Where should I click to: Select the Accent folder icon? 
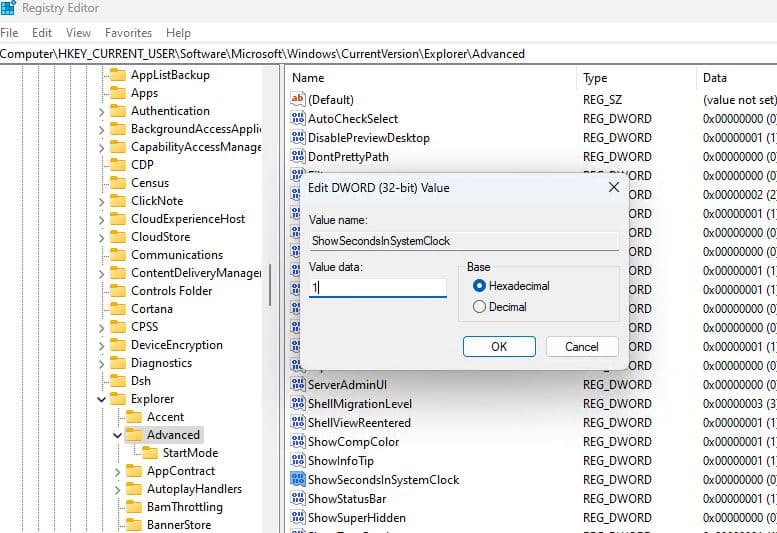tap(134, 417)
